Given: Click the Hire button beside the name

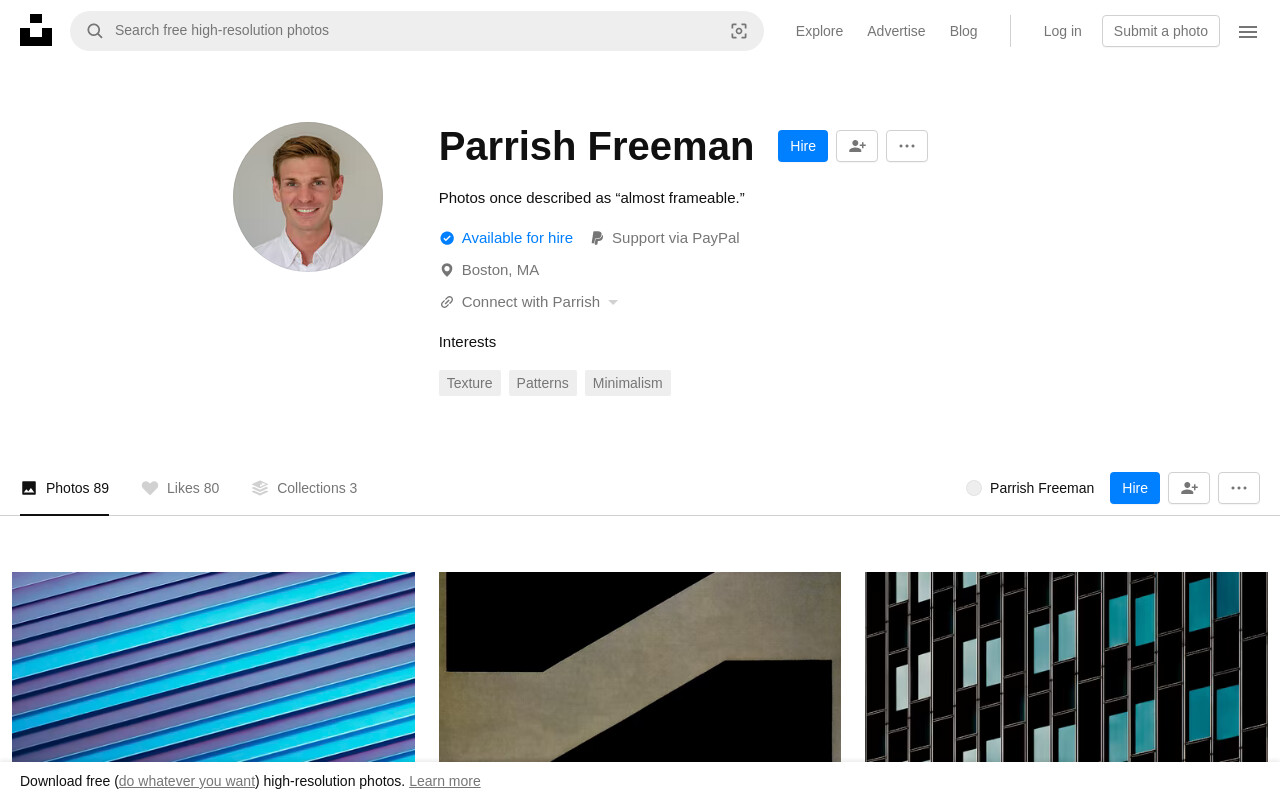Looking at the screenshot, I should 803,146.
